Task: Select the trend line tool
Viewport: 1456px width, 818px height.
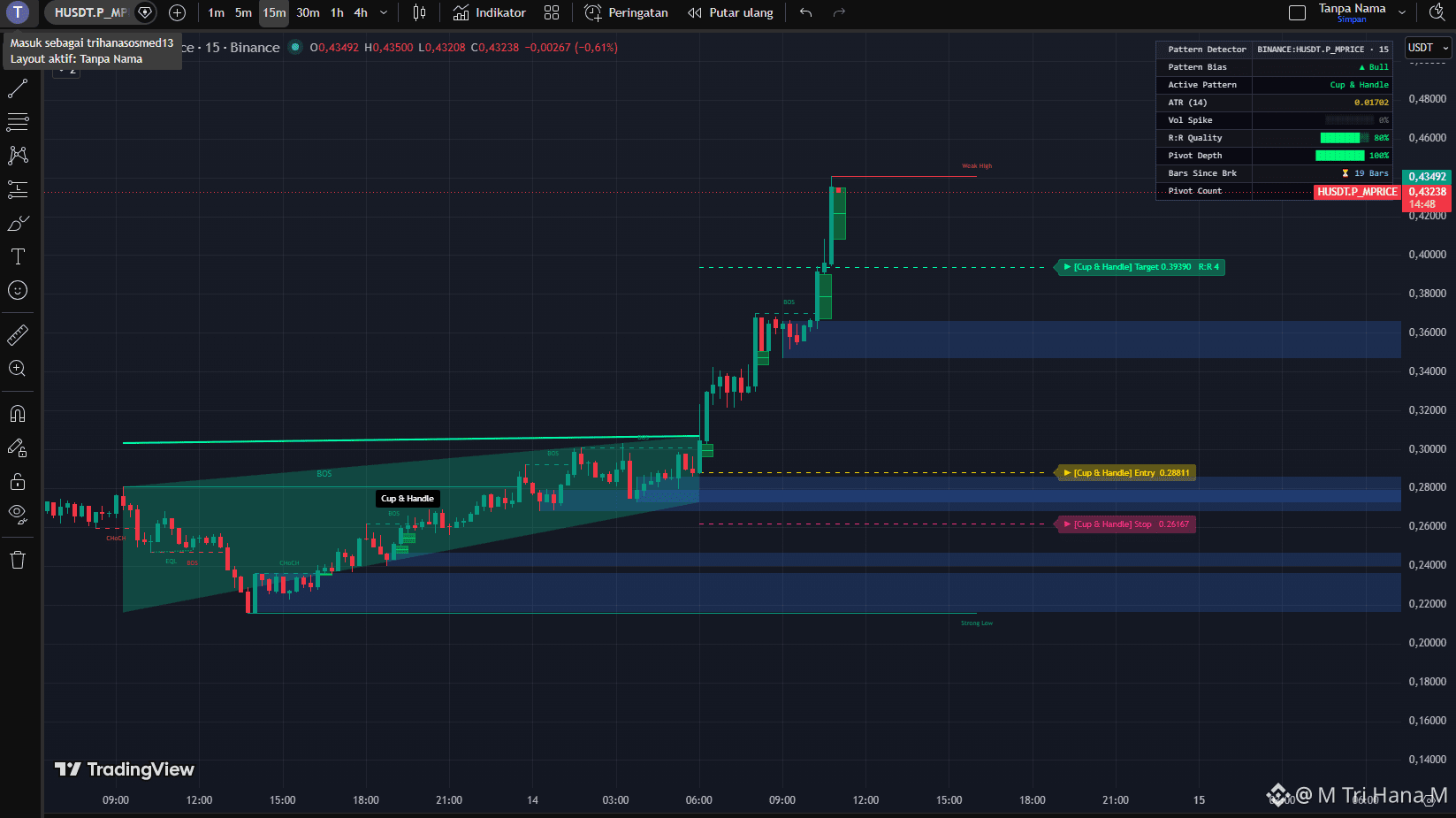Action: click(x=18, y=88)
